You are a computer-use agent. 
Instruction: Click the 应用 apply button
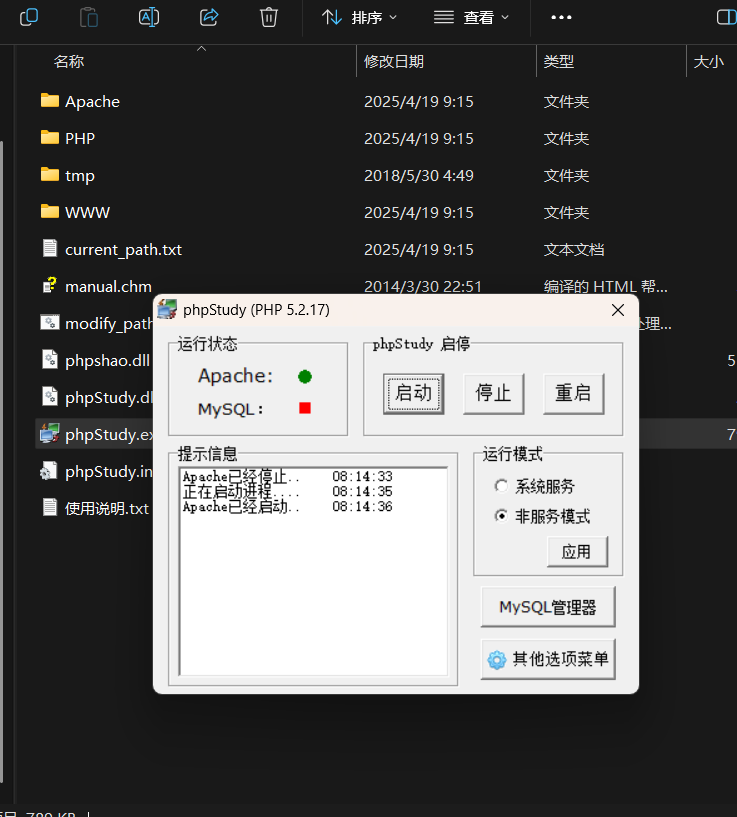tap(578, 552)
